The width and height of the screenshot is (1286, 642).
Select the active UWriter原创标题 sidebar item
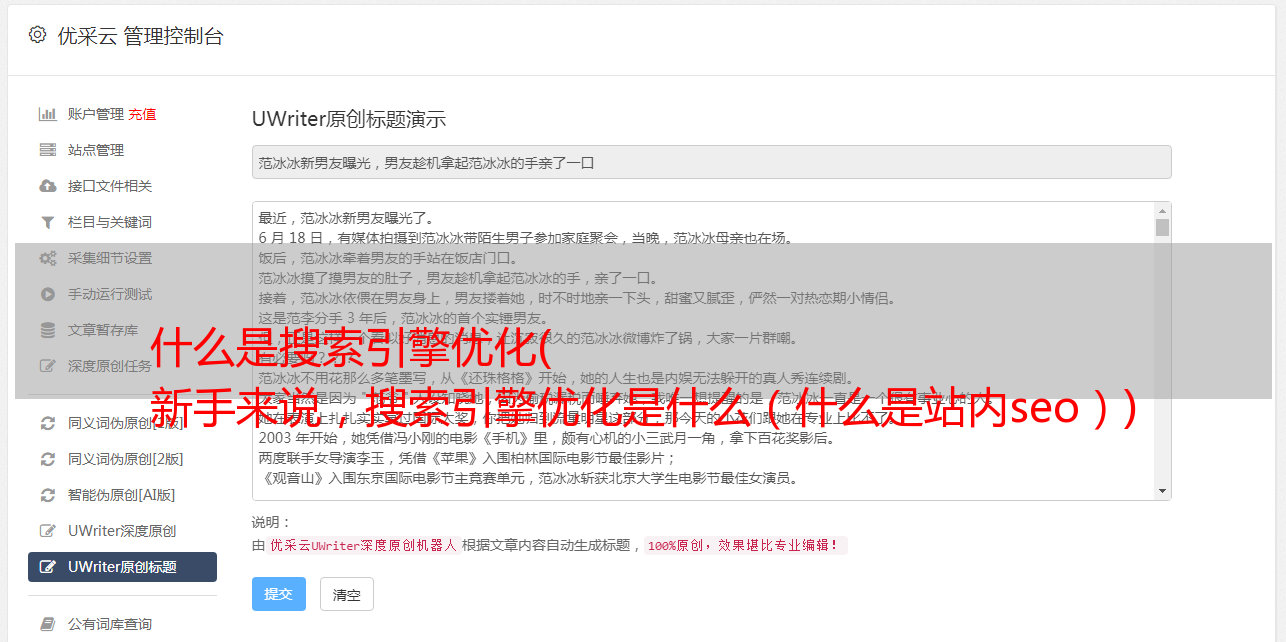(122, 567)
